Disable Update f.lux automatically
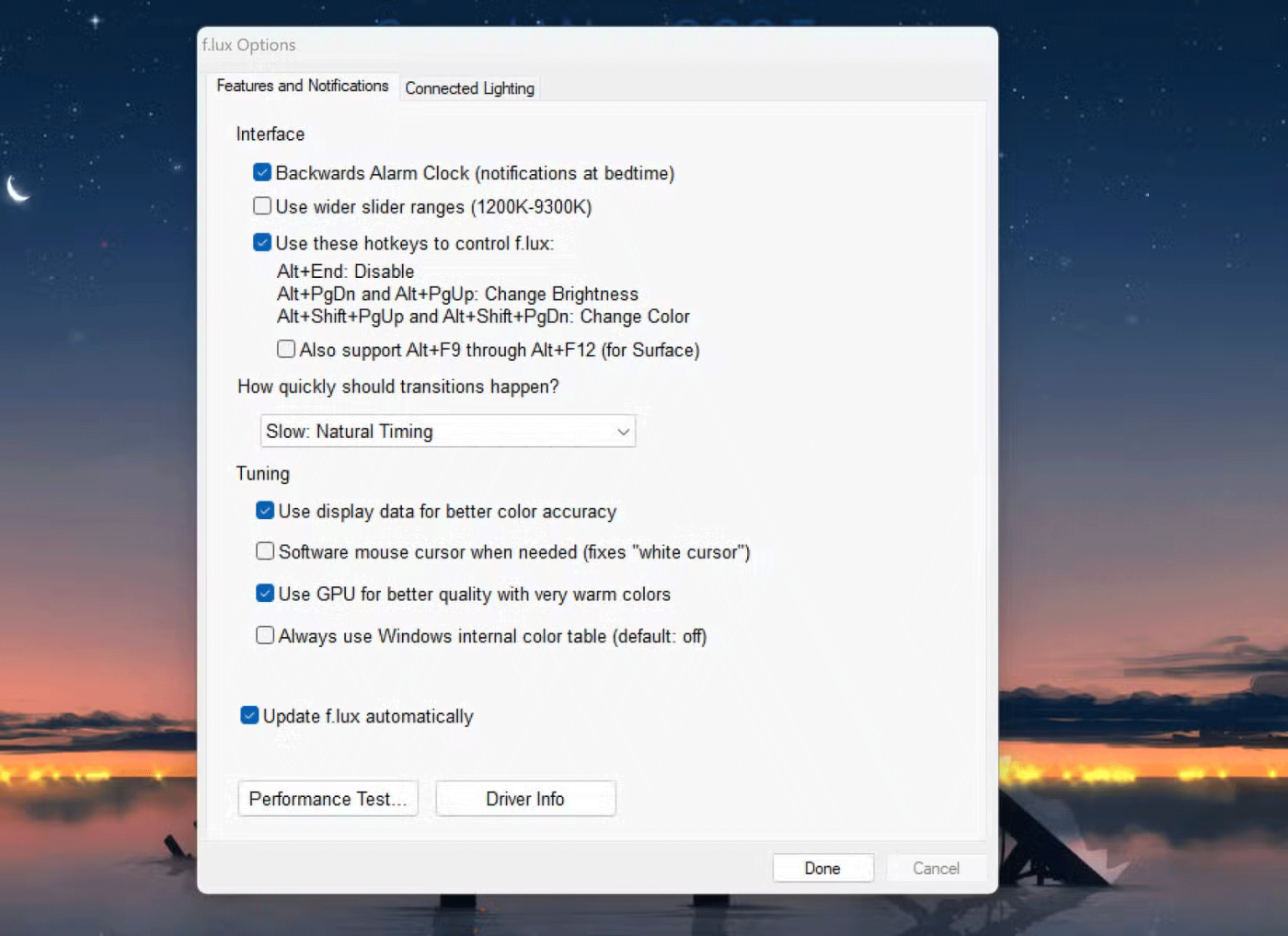Image resolution: width=1288 pixels, height=936 pixels. 249,716
